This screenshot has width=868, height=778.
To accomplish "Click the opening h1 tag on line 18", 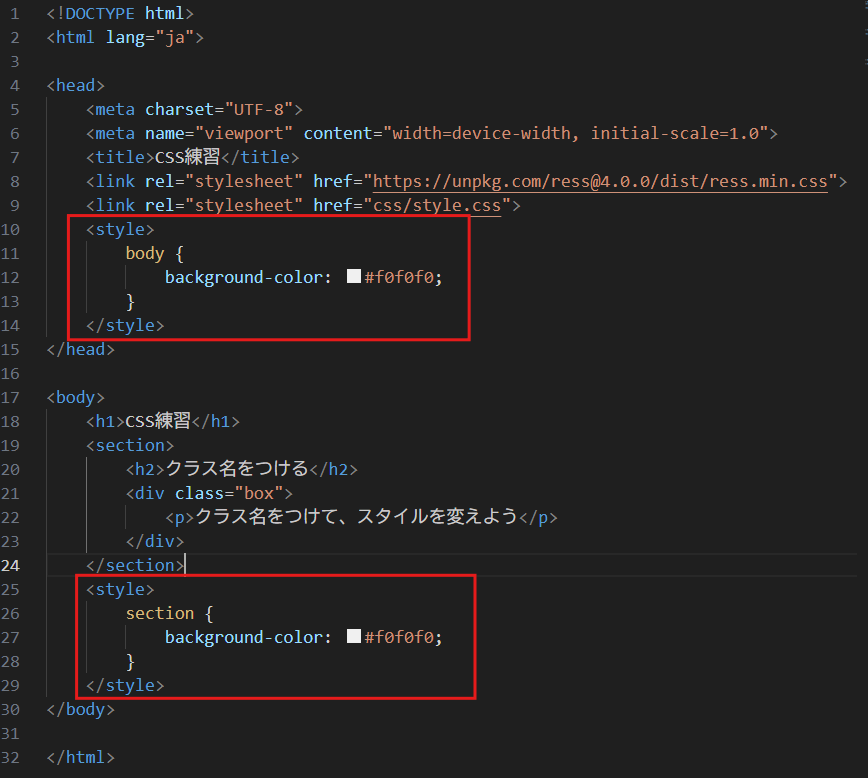I will click(105, 421).
